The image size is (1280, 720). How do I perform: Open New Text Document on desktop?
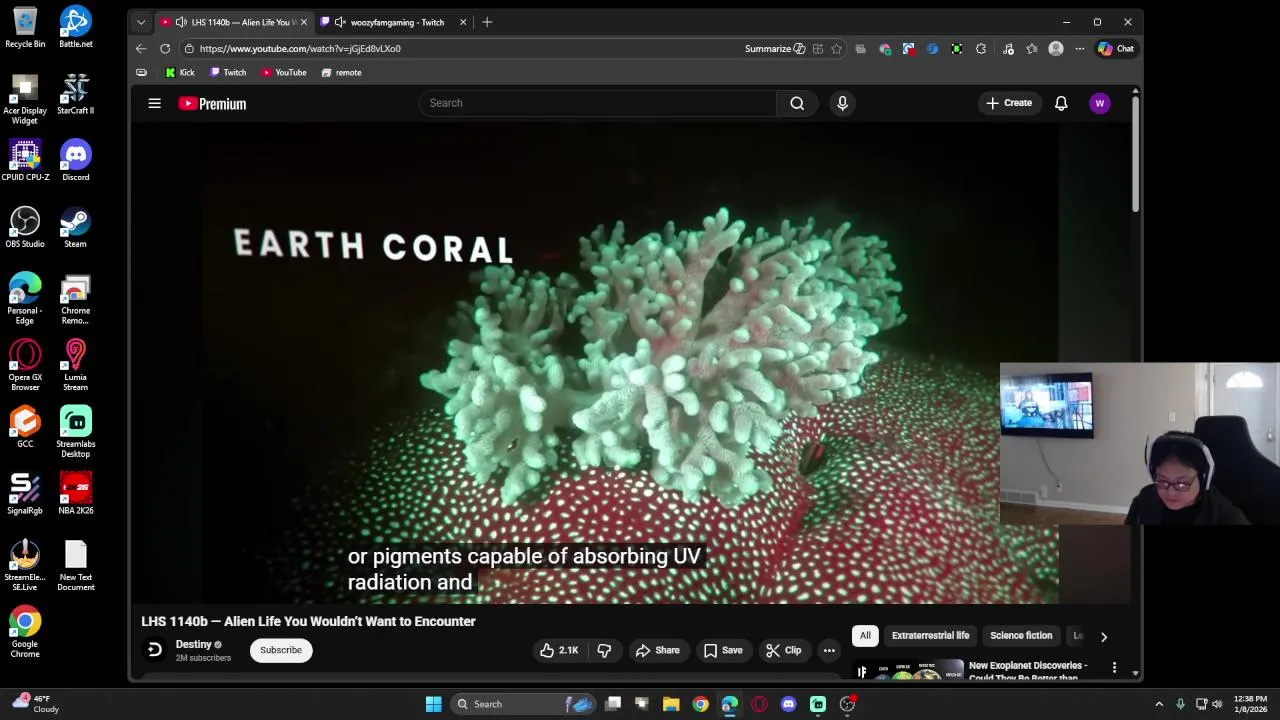pos(76,565)
